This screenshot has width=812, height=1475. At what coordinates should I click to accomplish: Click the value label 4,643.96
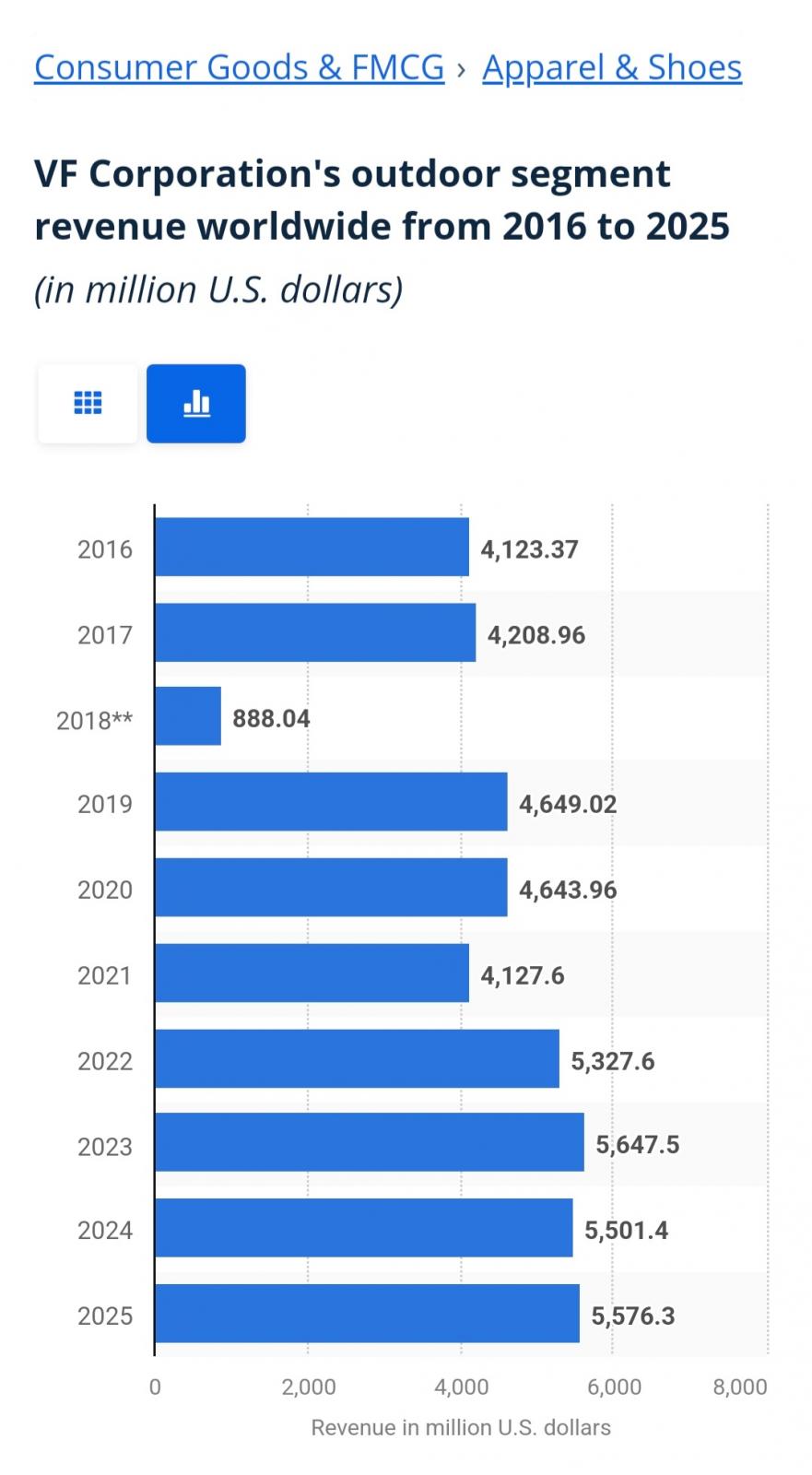568,890
